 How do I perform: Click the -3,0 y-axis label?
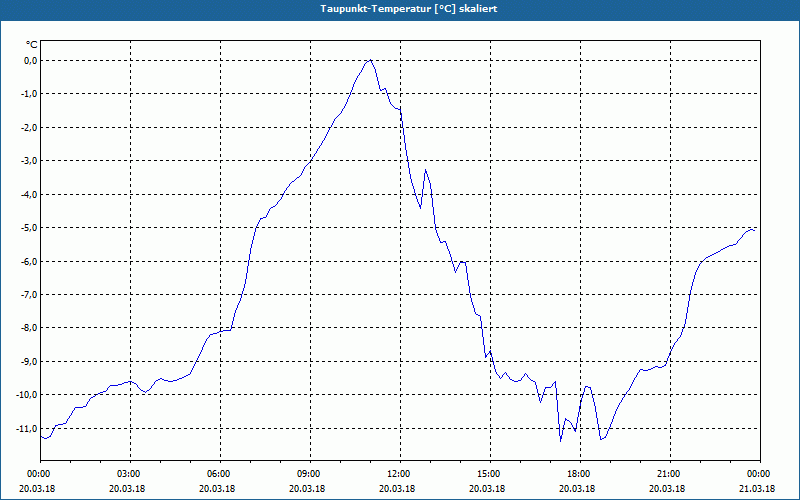[29, 161]
